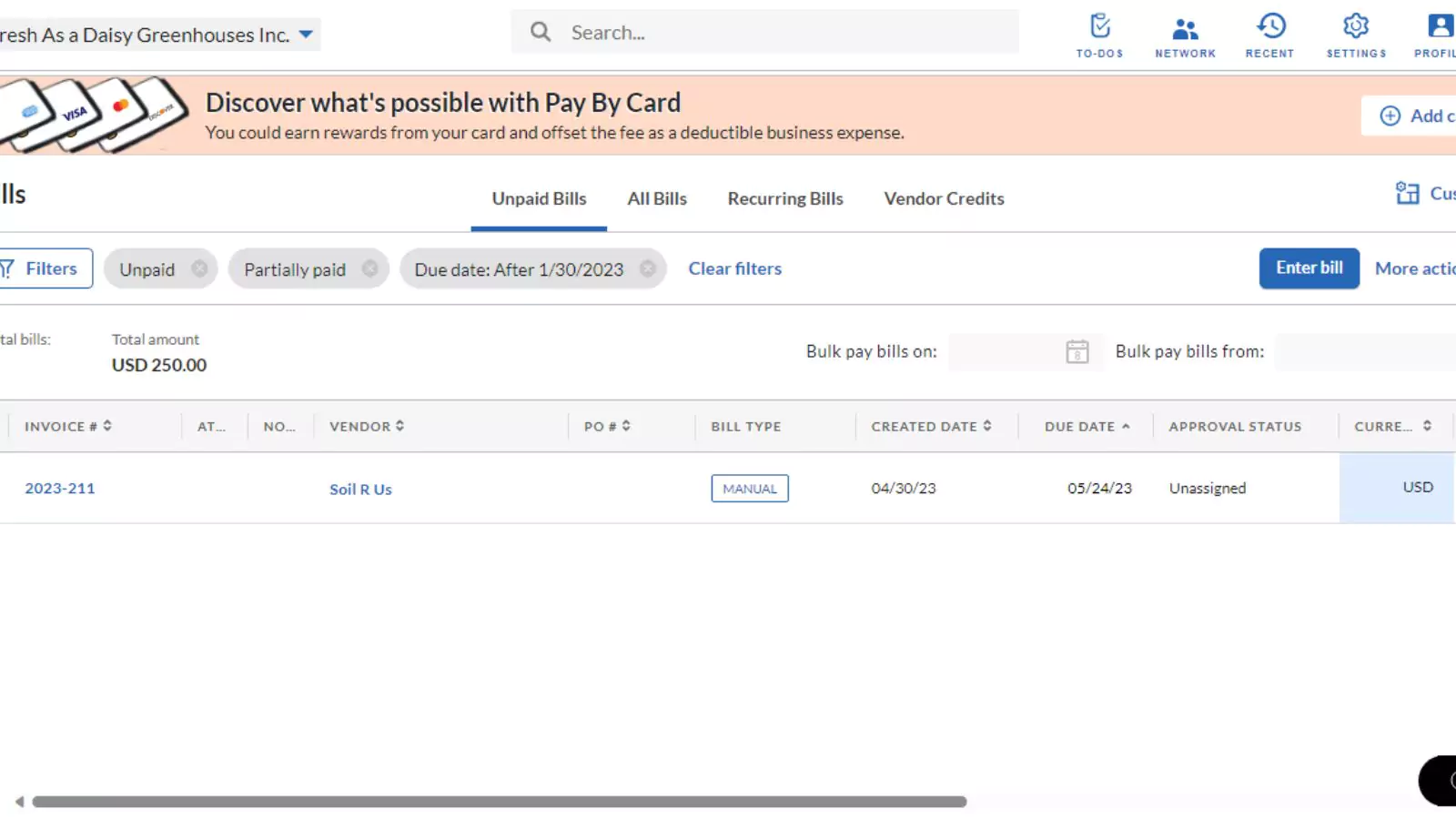Click the Filters button
This screenshot has width=1456, height=819.
pyautogui.click(x=44, y=268)
